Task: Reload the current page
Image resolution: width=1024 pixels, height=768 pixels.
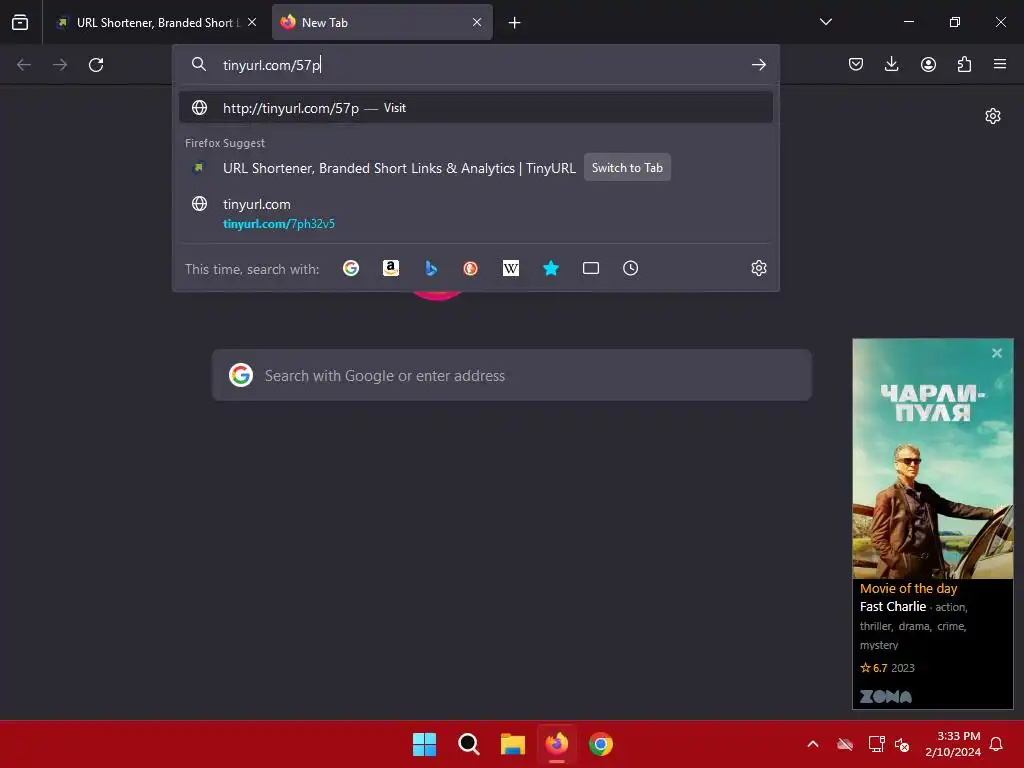Action: point(96,65)
